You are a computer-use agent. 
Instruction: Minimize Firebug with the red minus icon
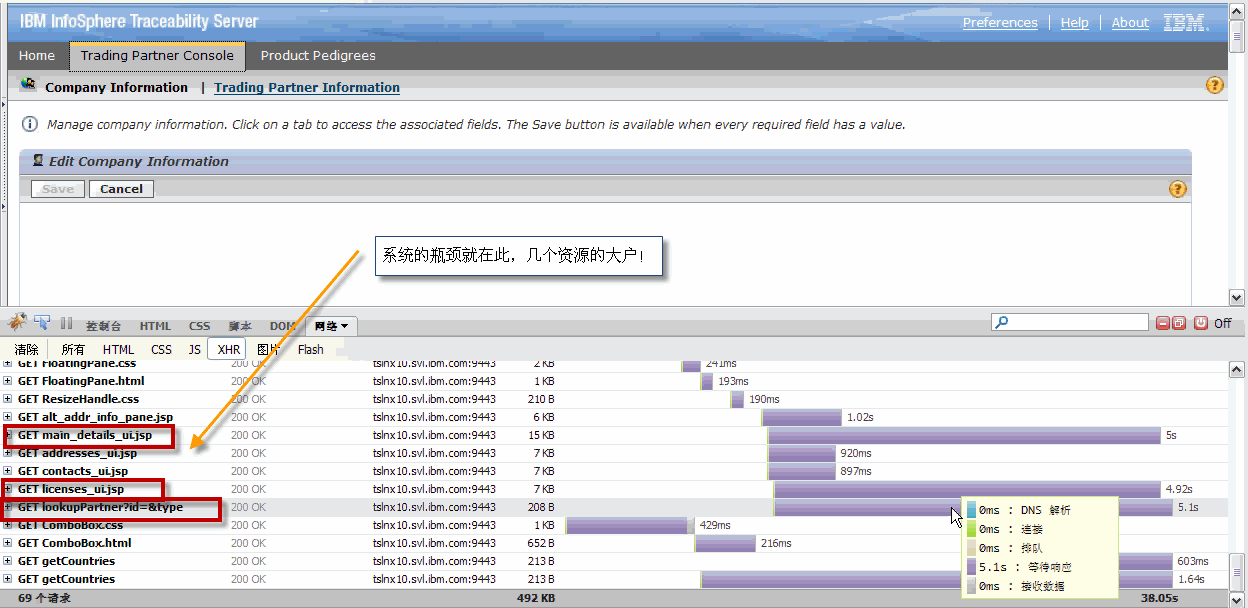[x=1163, y=323]
